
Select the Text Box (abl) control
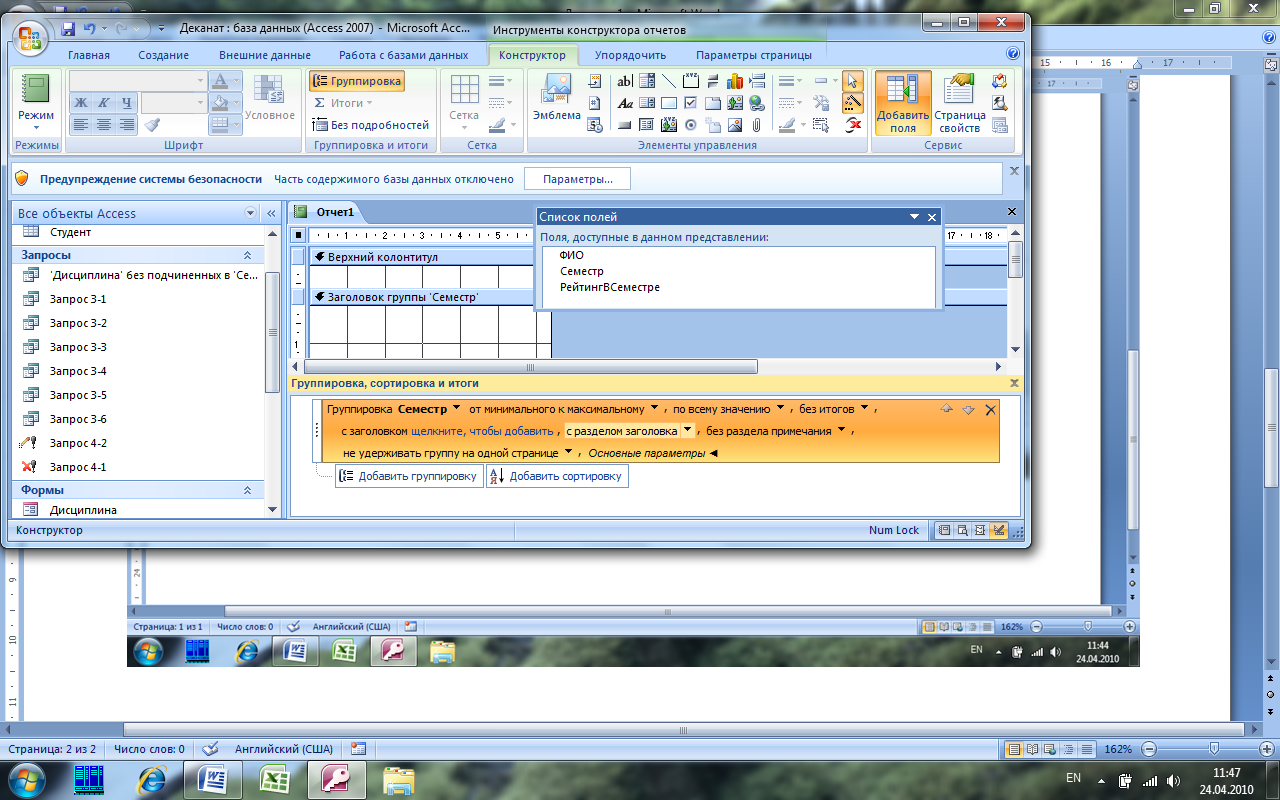click(625, 81)
